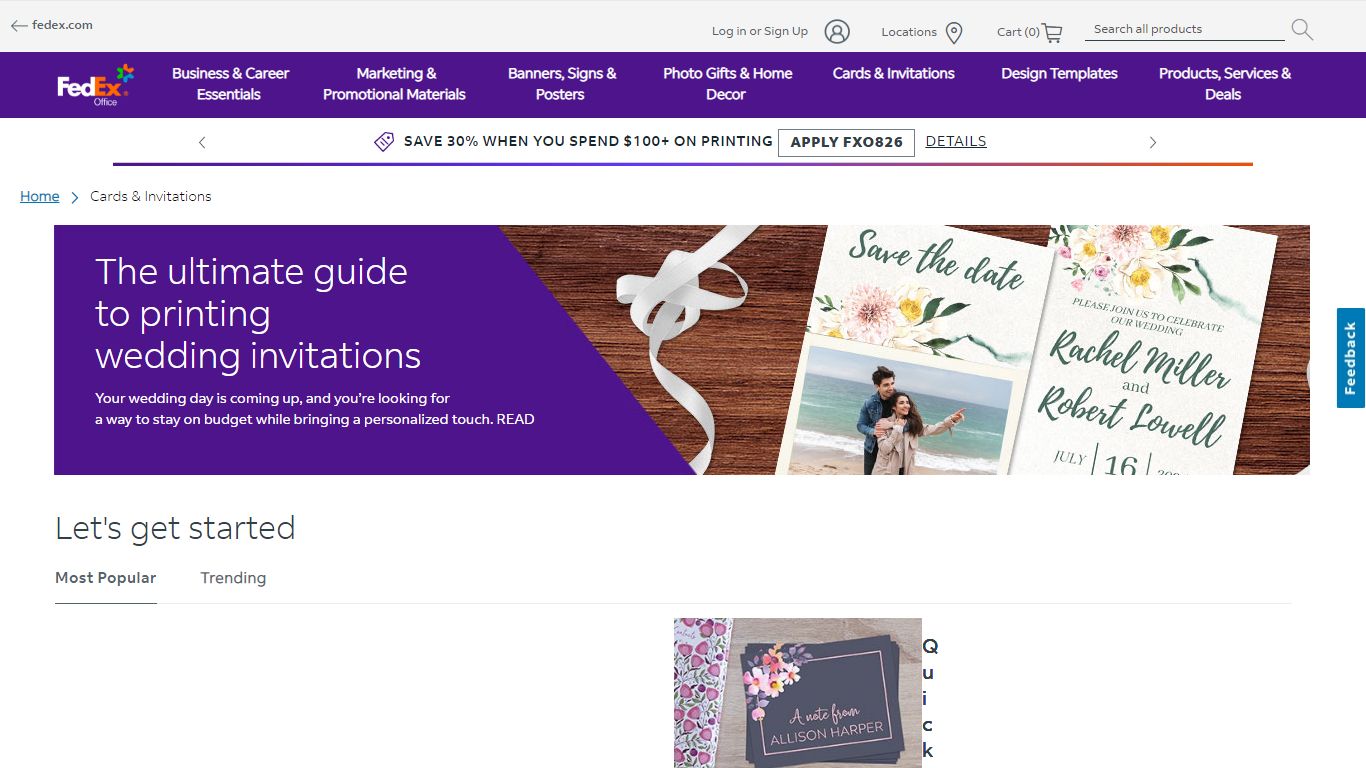Click the wedding invitations guide banner

[x=682, y=350]
